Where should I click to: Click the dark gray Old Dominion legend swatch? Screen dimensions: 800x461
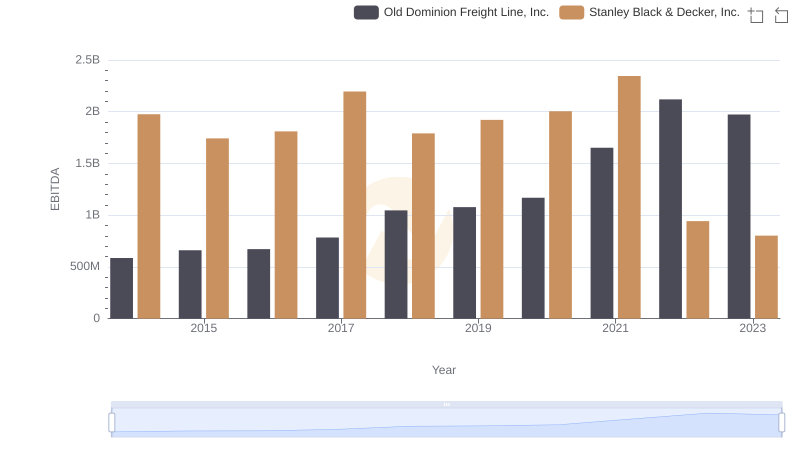pyautogui.click(x=366, y=12)
